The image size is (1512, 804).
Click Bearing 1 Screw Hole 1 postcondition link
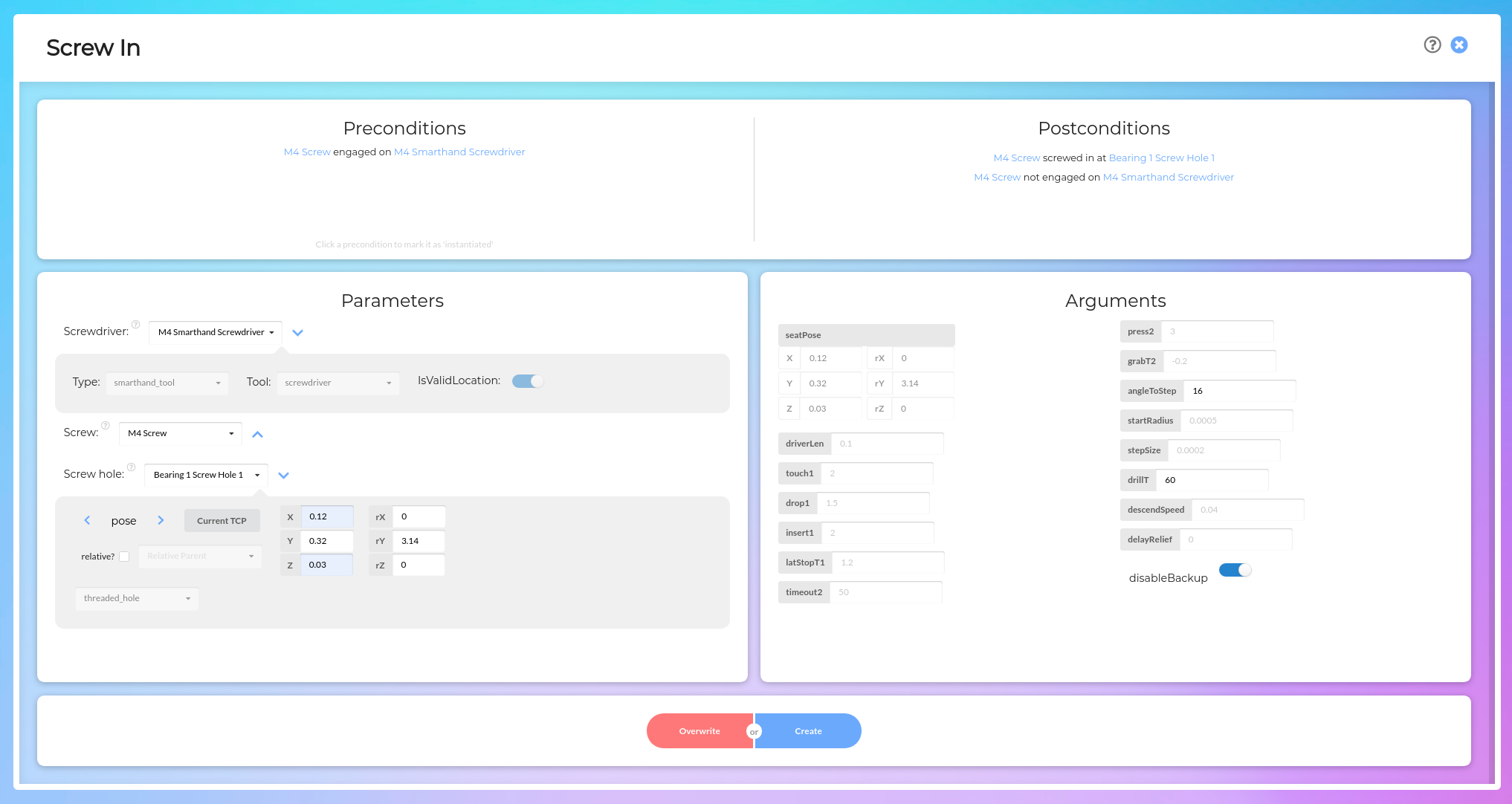[1161, 158]
